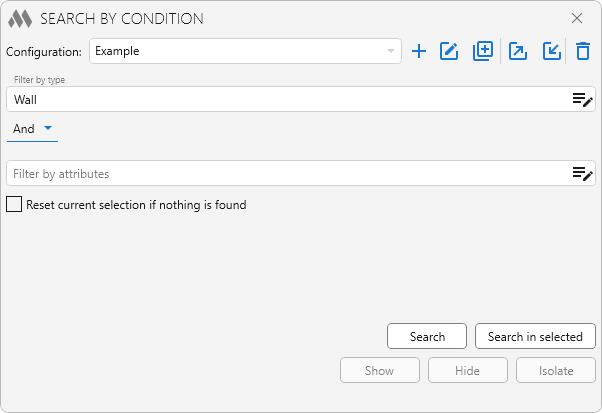The width and height of the screenshot is (602, 413).
Task: Click into the Filter by attributes field
Action: point(285,174)
